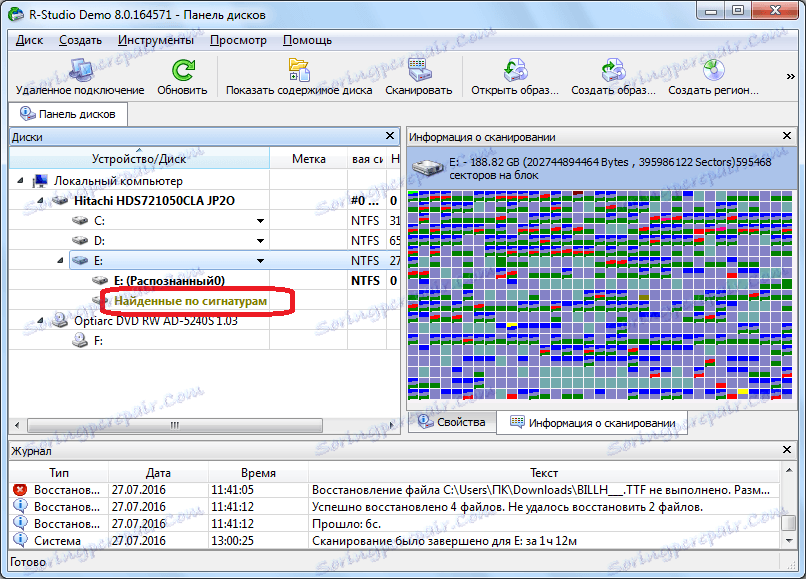Screen dimensions: 806x579
Task: Open the Создать menu
Action: click(x=80, y=40)
